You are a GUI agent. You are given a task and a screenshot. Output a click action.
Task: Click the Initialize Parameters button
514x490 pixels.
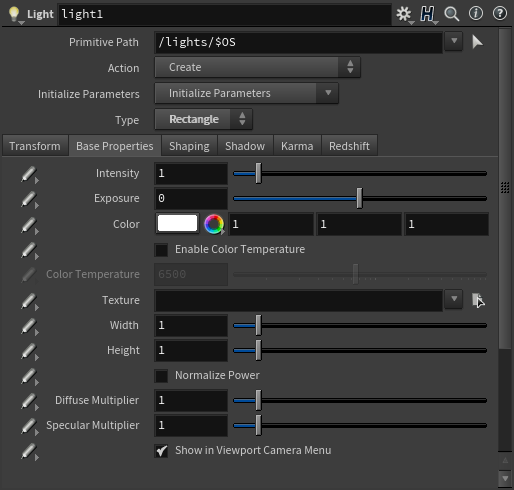click(x=246, y=93)
